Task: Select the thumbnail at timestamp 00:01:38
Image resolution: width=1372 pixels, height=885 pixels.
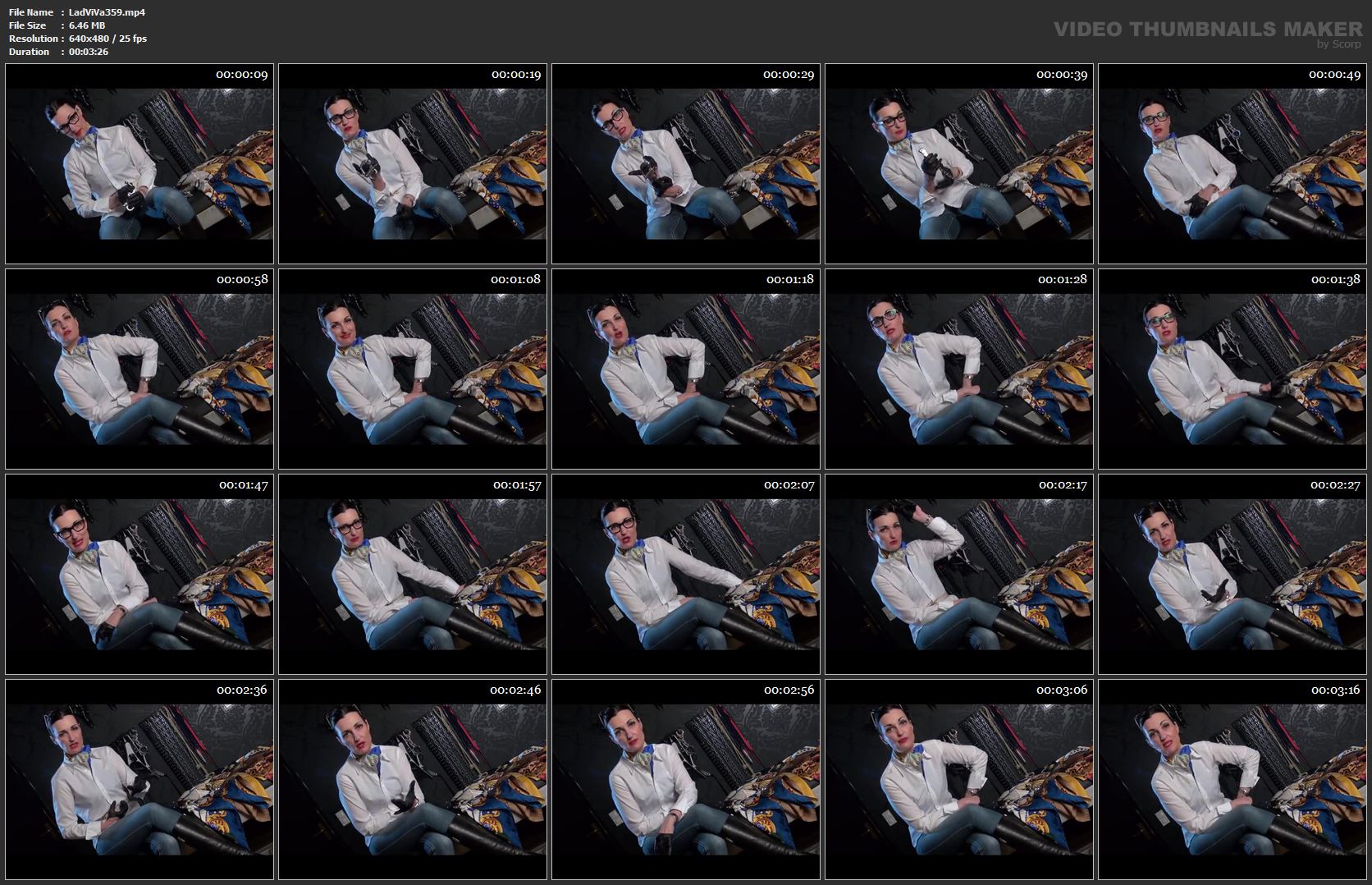Action: coord(1233,369)
